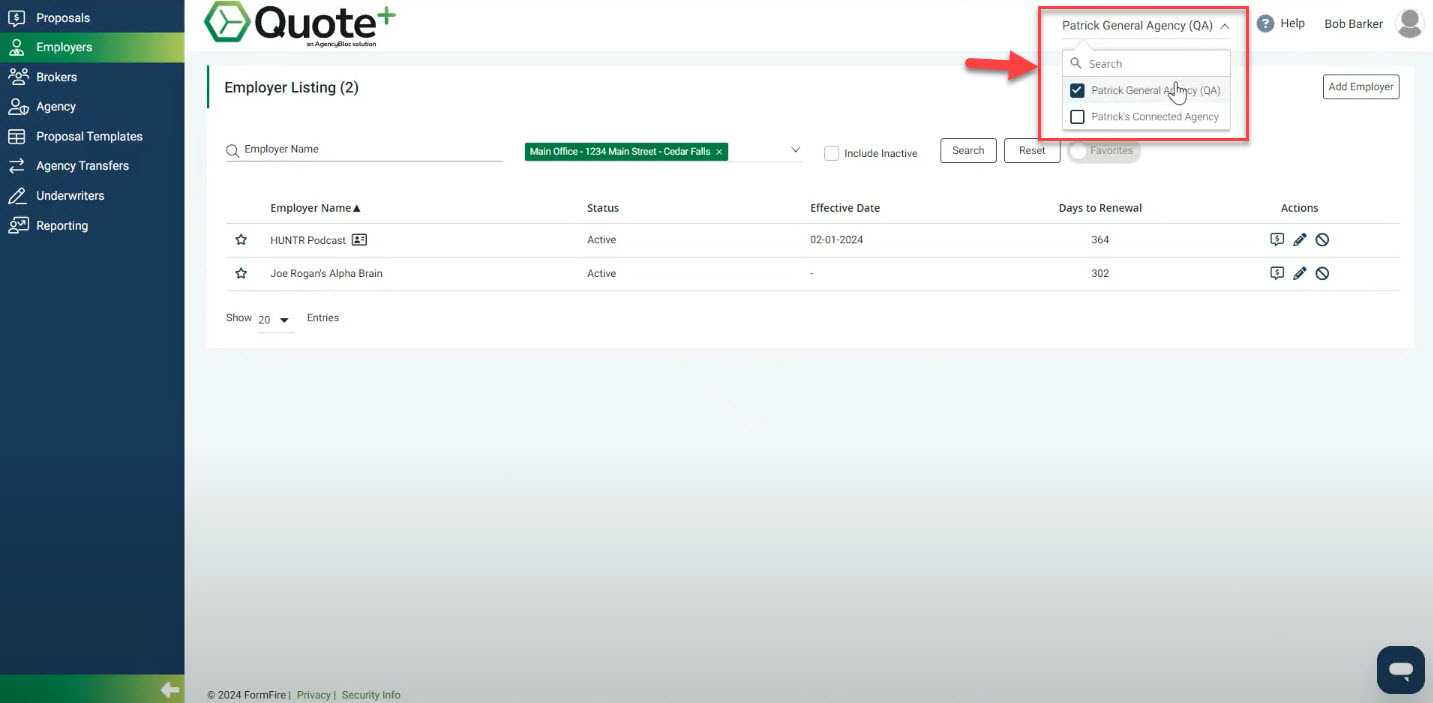
Task: Expand the office location filter dropdown
Action: pyautogui.click(x=796, y=150)
